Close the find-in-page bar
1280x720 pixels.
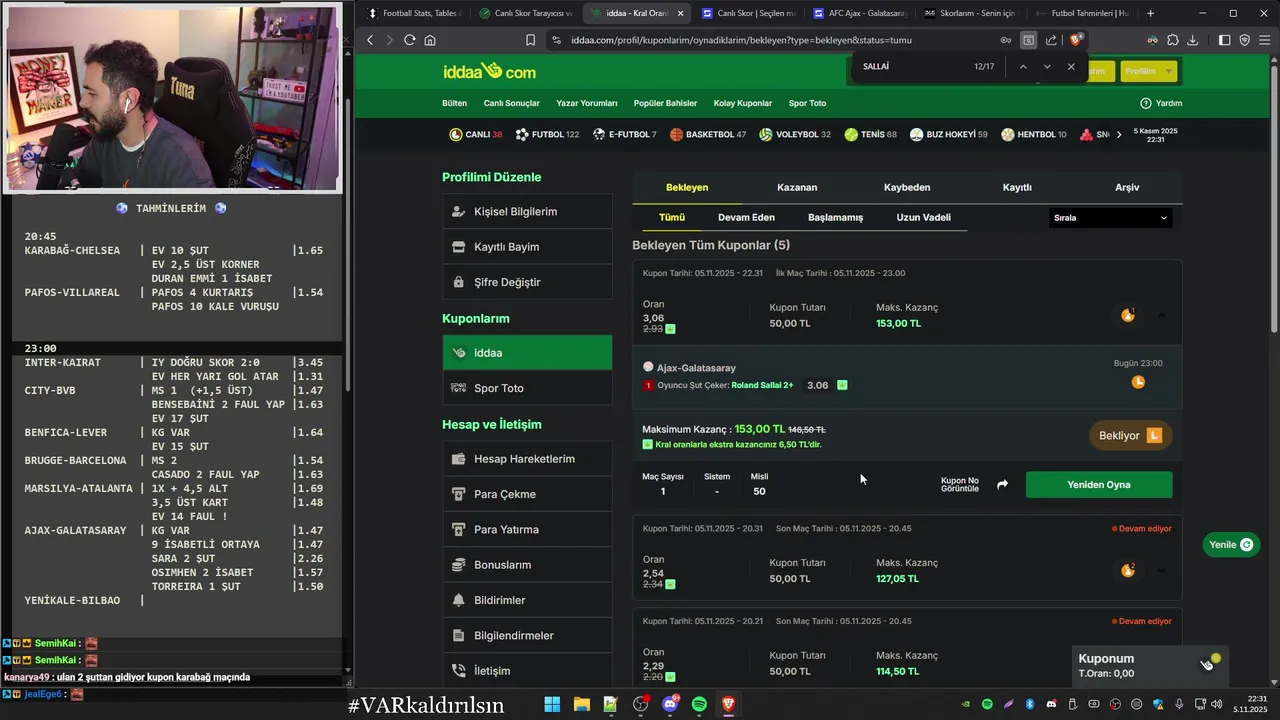[x=1071, y=66]
